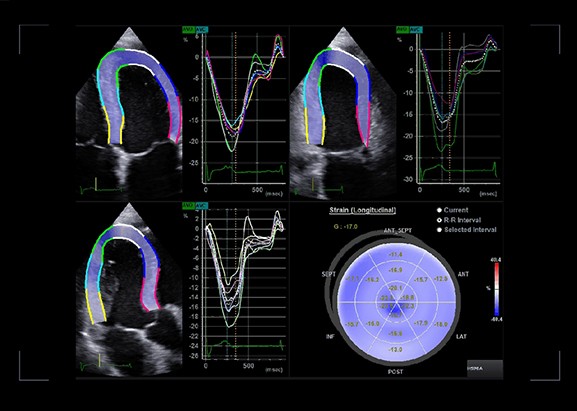
Task: Click the global strain value G: -17.0
Action: [345, 227]
